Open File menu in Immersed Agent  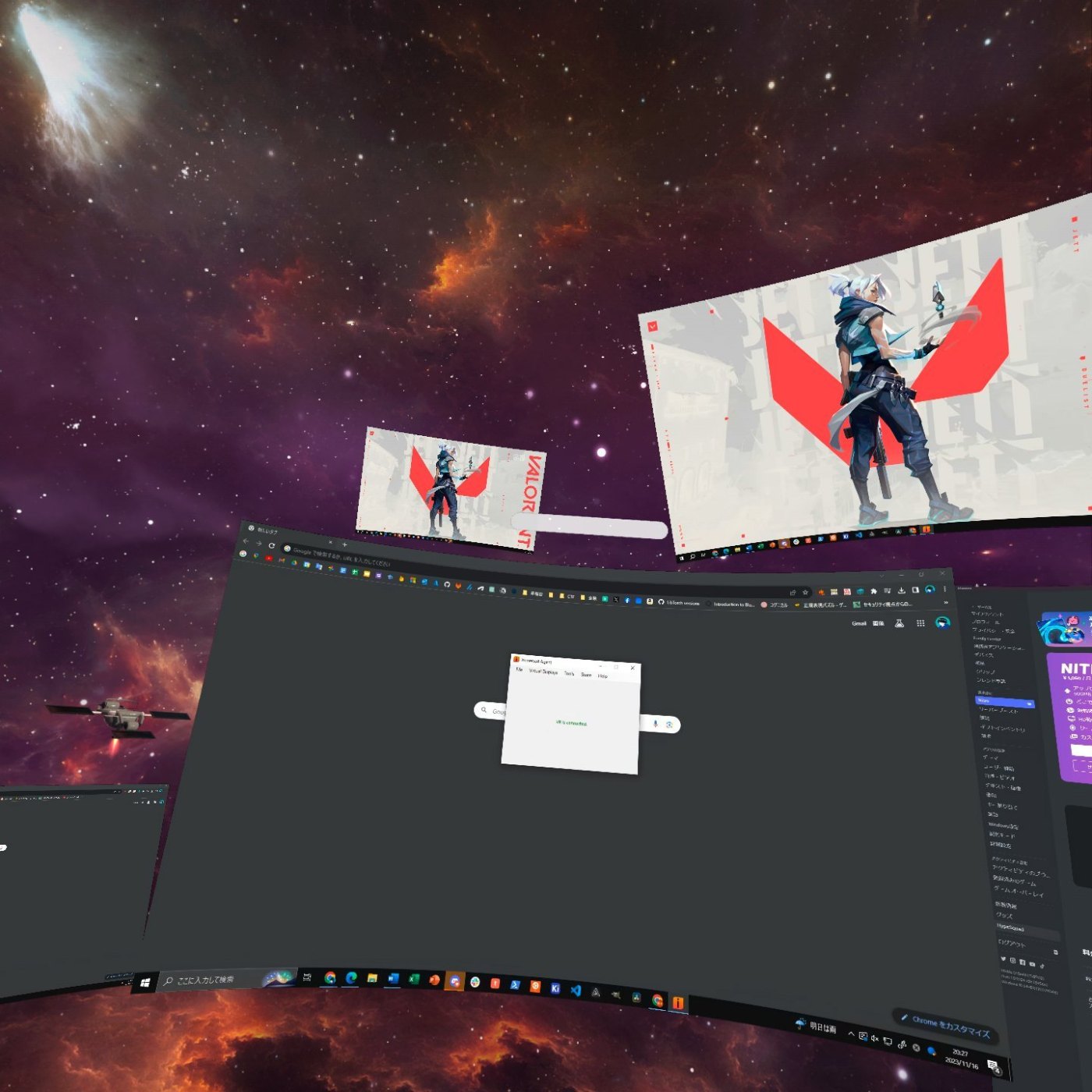pyautogui.click(x=519, y=669)
